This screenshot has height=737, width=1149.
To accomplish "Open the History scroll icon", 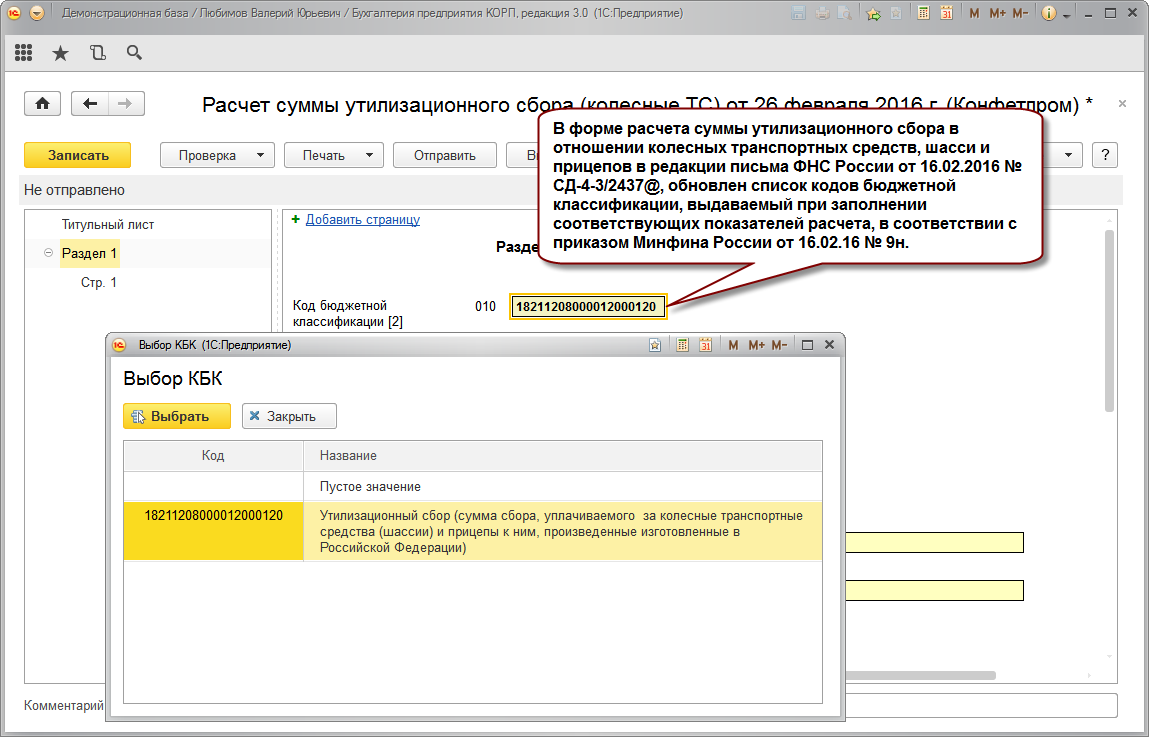I will tap(97, 53).
